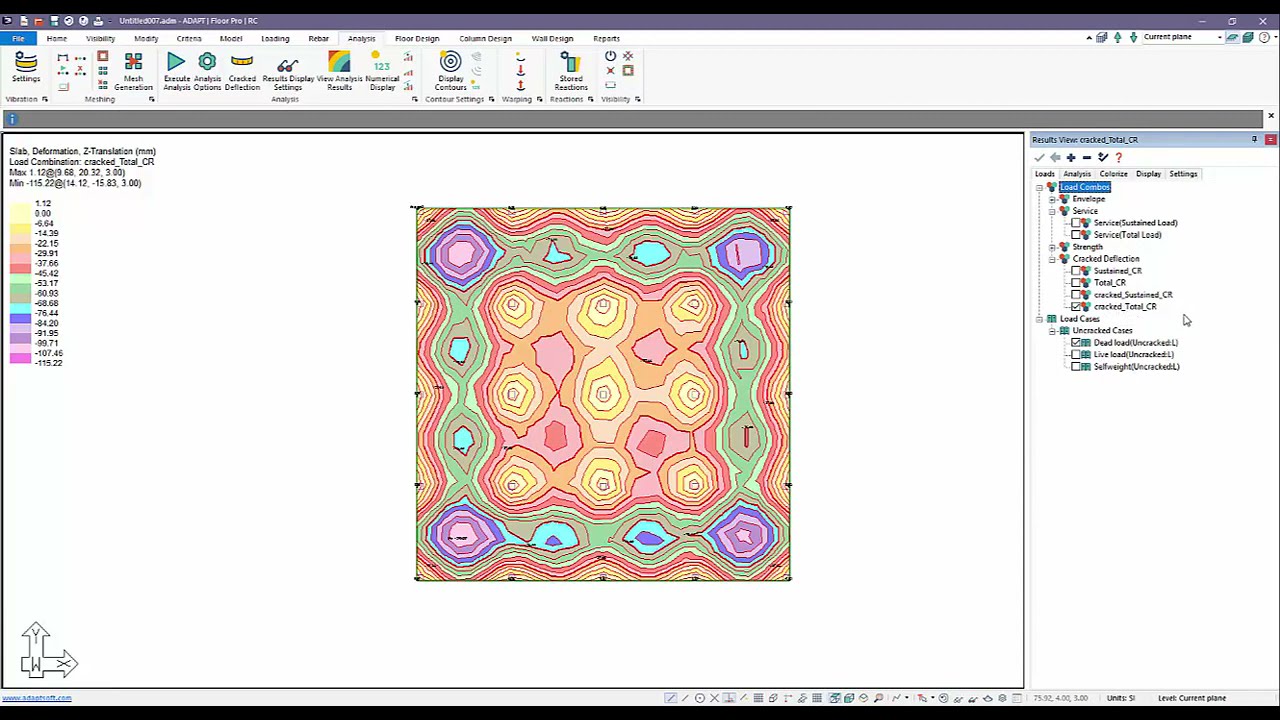Click the zoom magnifier icon in status bar
1280x720 pixels.
[x=879, y=698]
